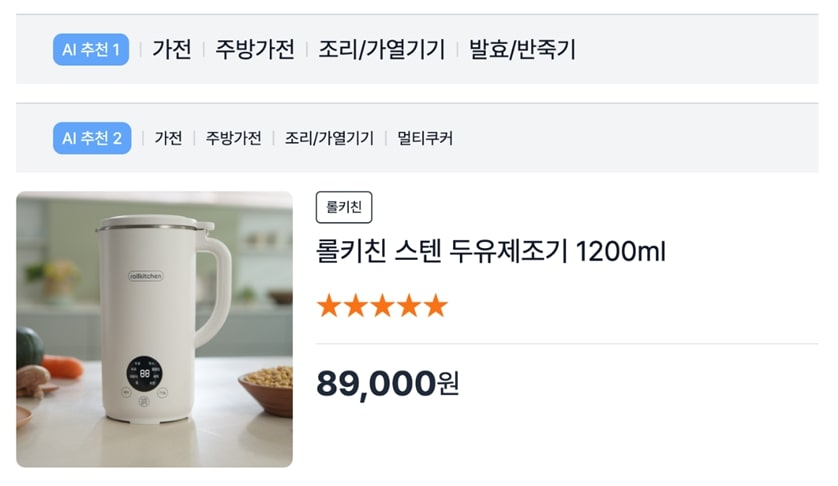Go to 주방가전 in AI 추천 2 row
The image size is (838, 486).
pyautogui.click(x=234, y=138)
